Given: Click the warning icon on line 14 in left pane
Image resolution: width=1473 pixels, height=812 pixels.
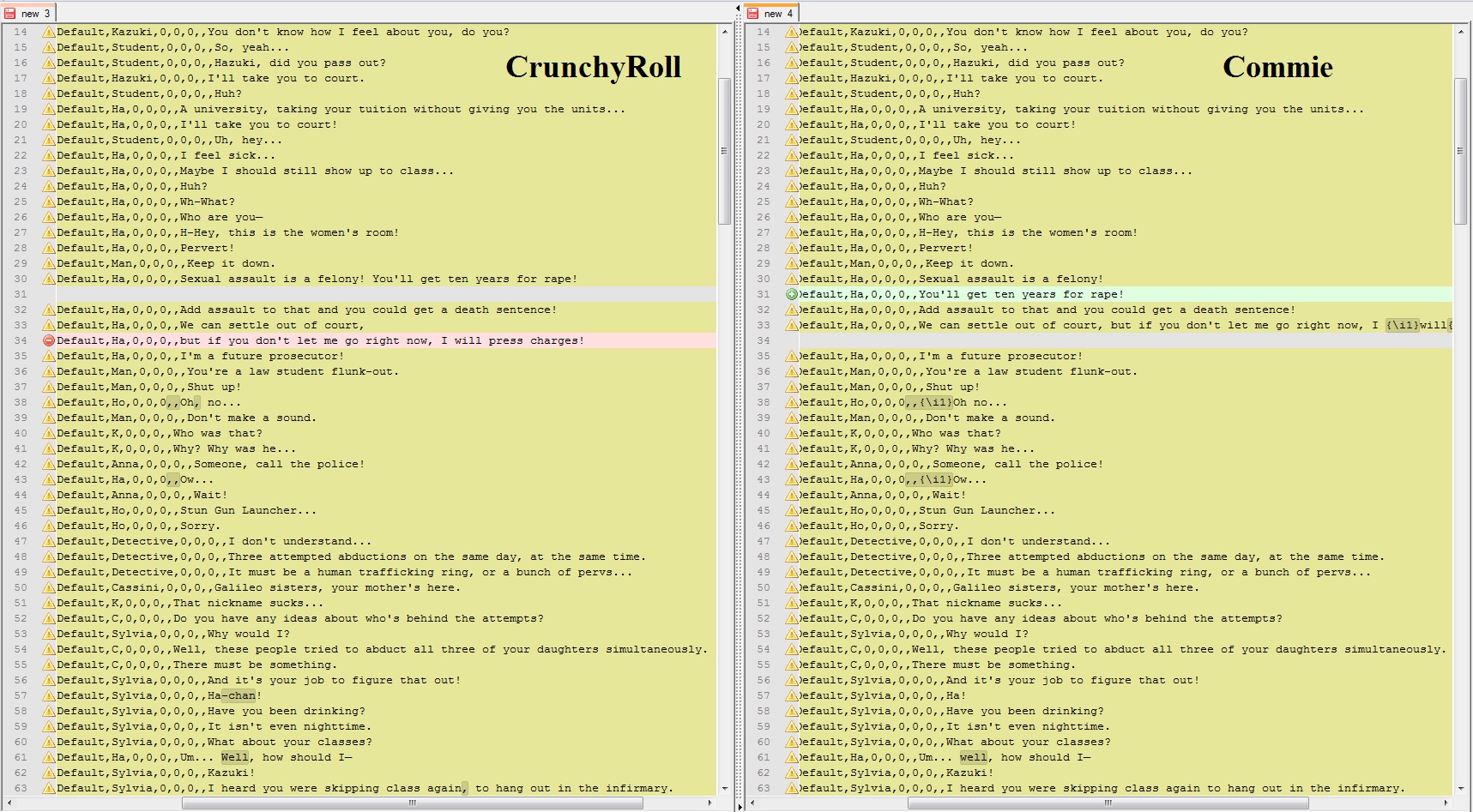Looking at the screenshot, I should (49, 32).
